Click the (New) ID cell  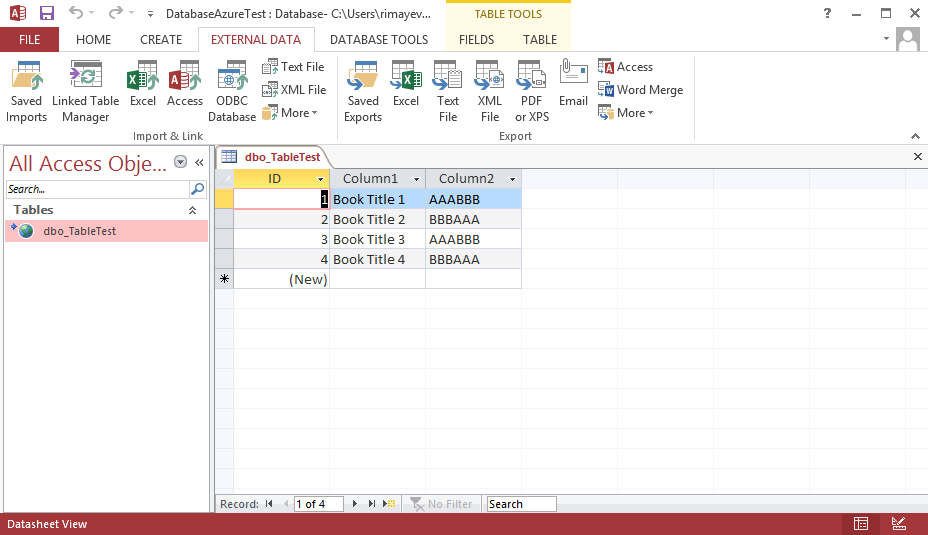282,279
